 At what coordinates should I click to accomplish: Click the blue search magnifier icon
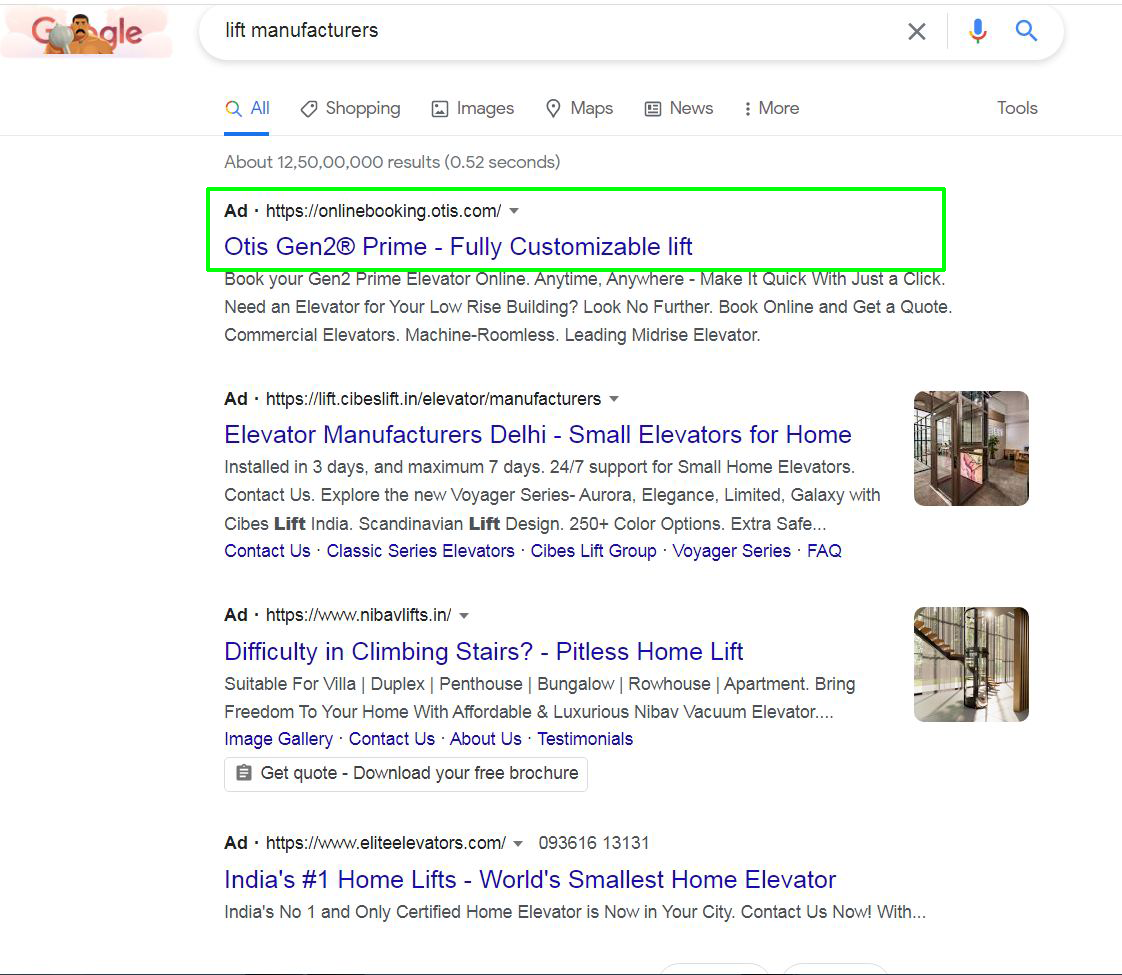coord(1026,31)
